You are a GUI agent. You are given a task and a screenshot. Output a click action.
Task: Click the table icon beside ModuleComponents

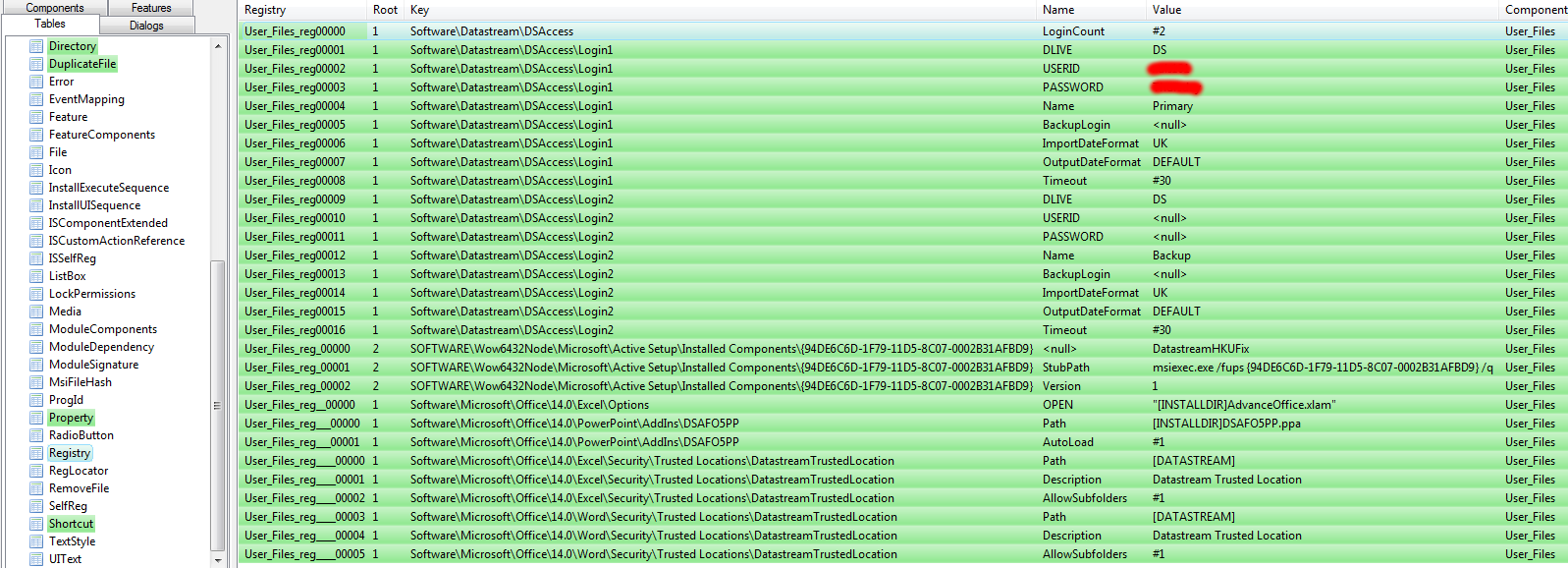click(36, 329)
